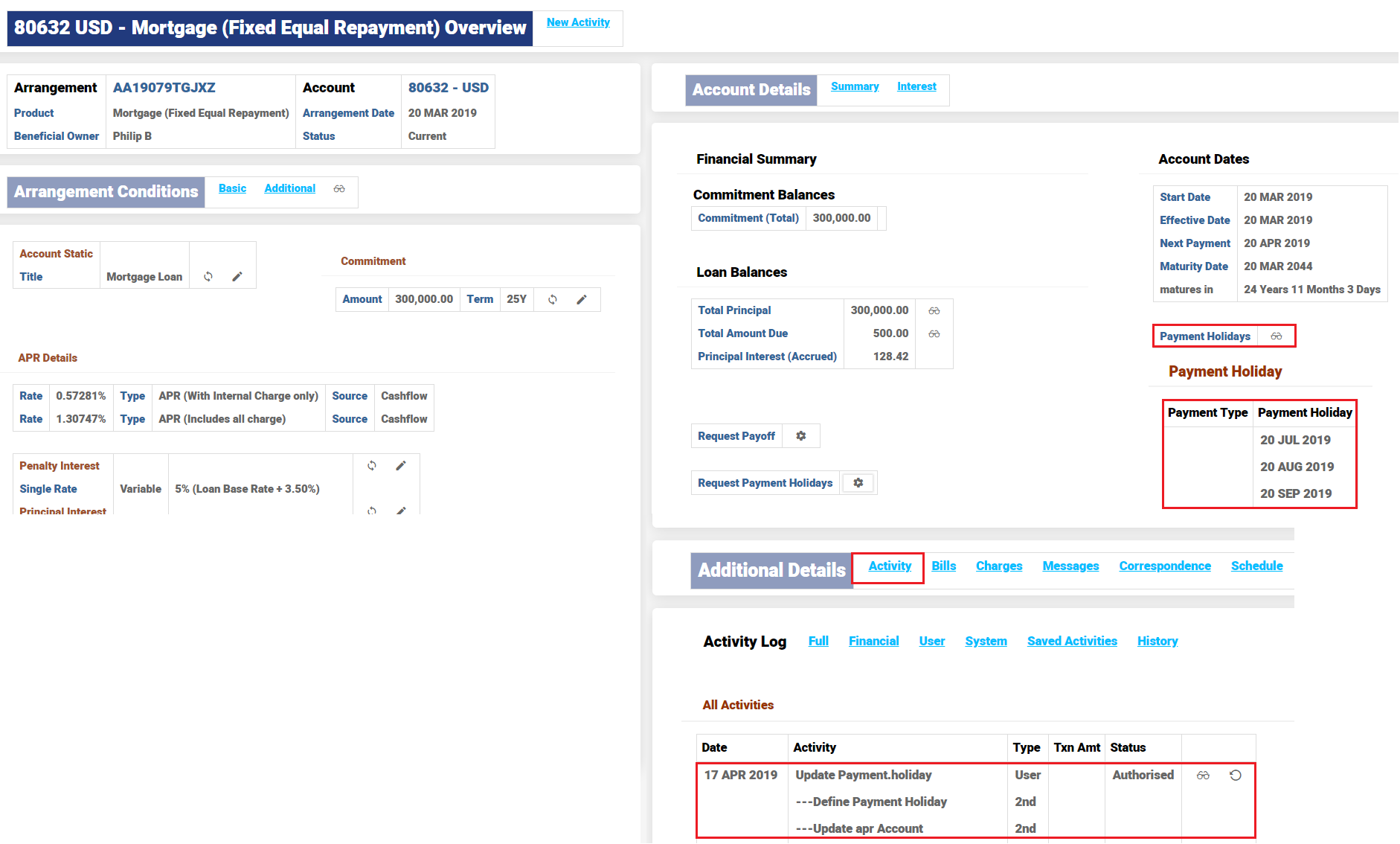
Task: View Total Principal details via glasses icon
Action: [x=934, y=310]
